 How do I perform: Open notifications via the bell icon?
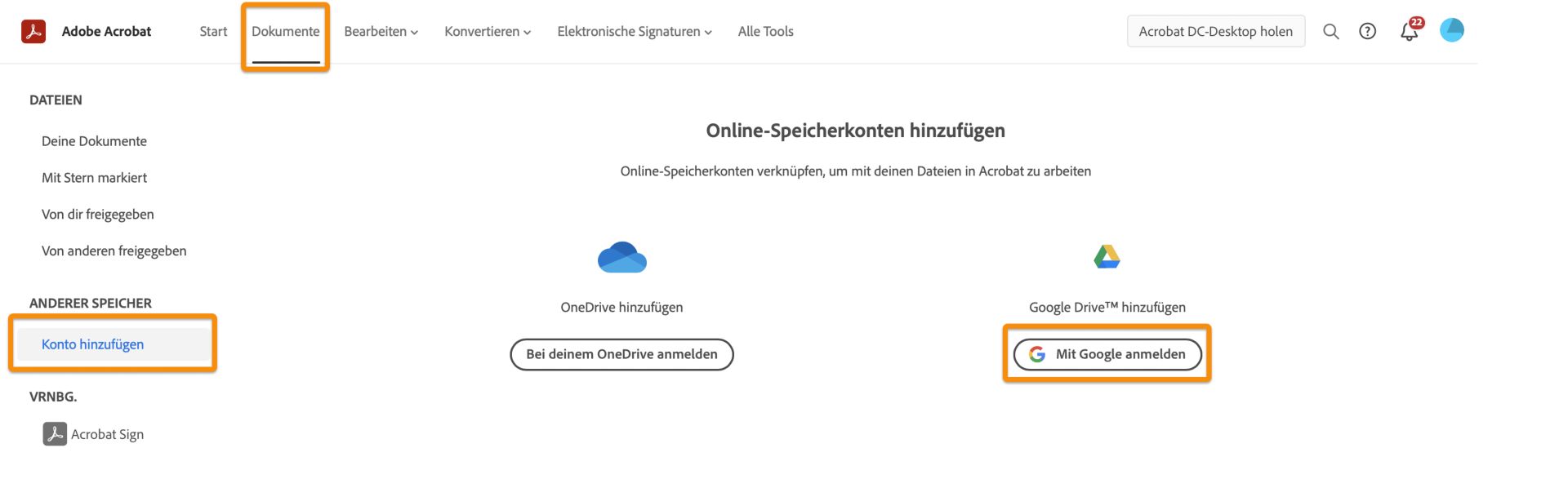coord(1408,33)
